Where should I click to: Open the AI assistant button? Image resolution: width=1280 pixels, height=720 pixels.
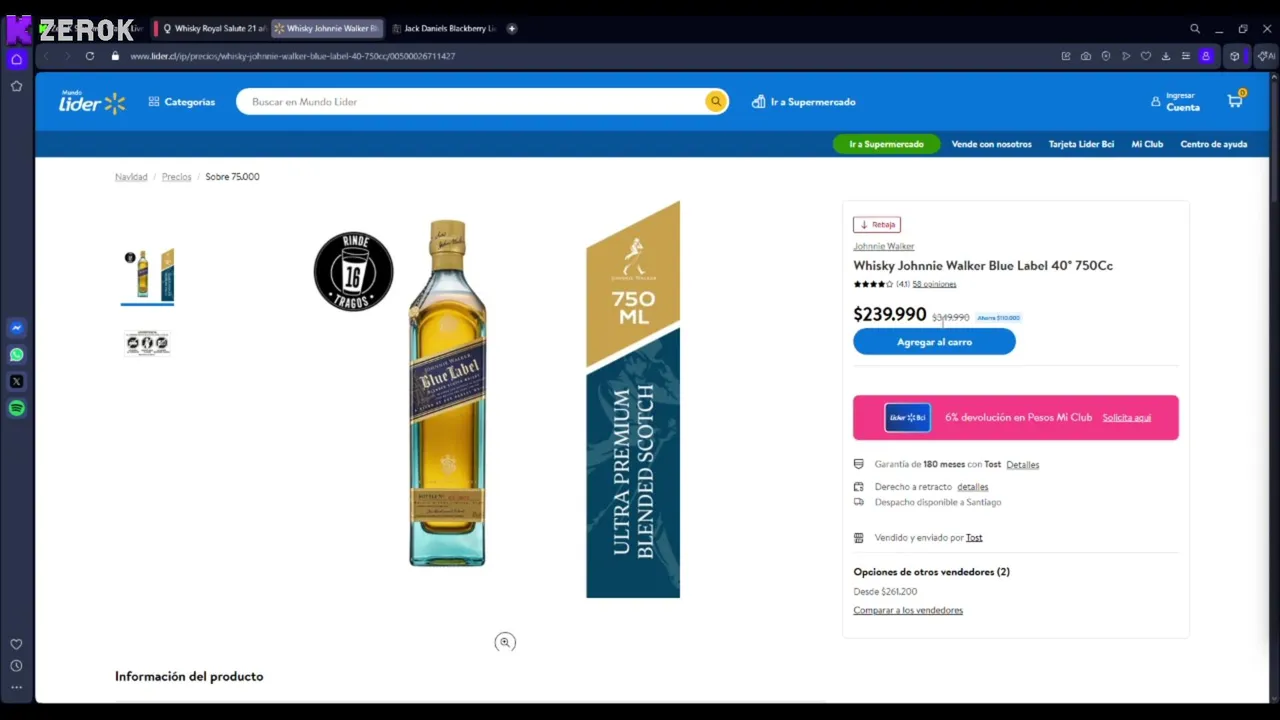click(1267, 56)
